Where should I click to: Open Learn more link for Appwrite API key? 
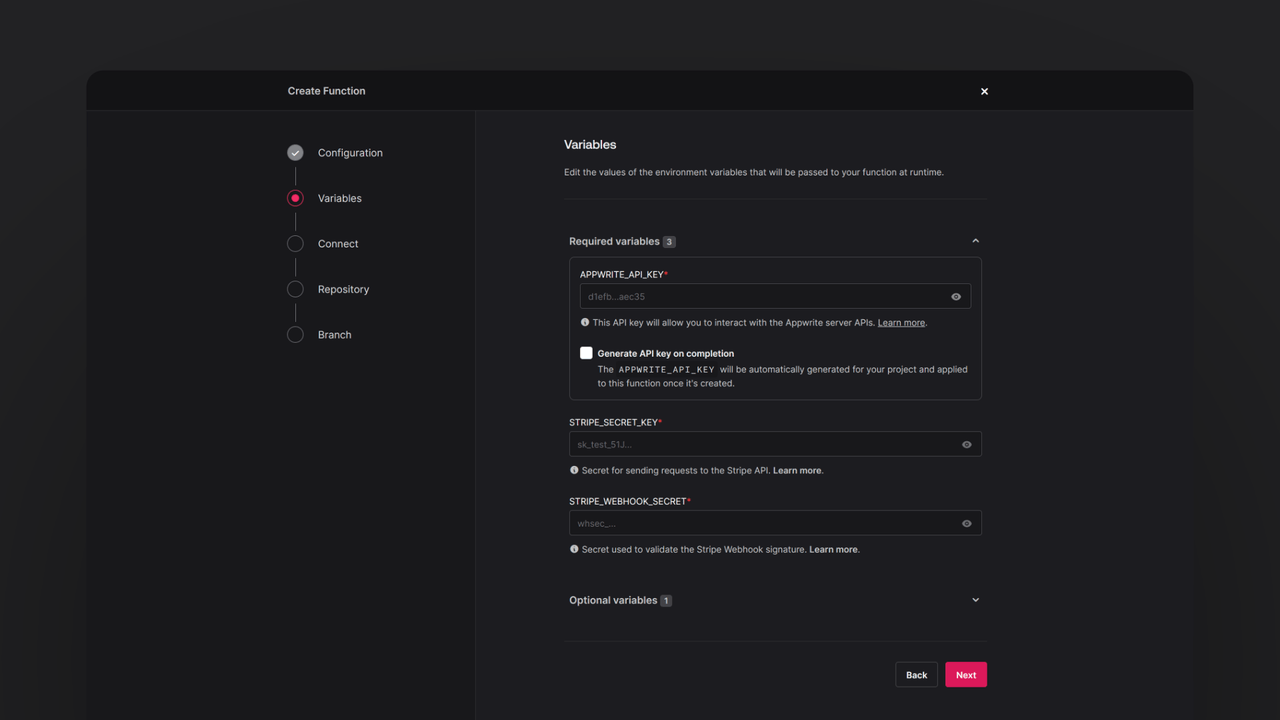[x=901, y=323]
